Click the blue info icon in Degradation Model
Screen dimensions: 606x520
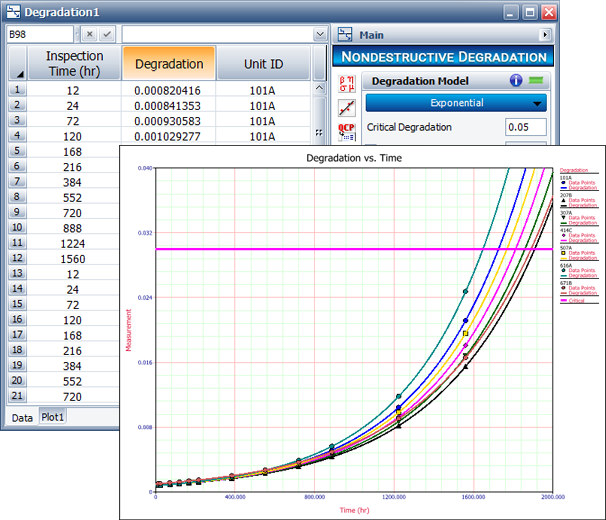(516, 81)
